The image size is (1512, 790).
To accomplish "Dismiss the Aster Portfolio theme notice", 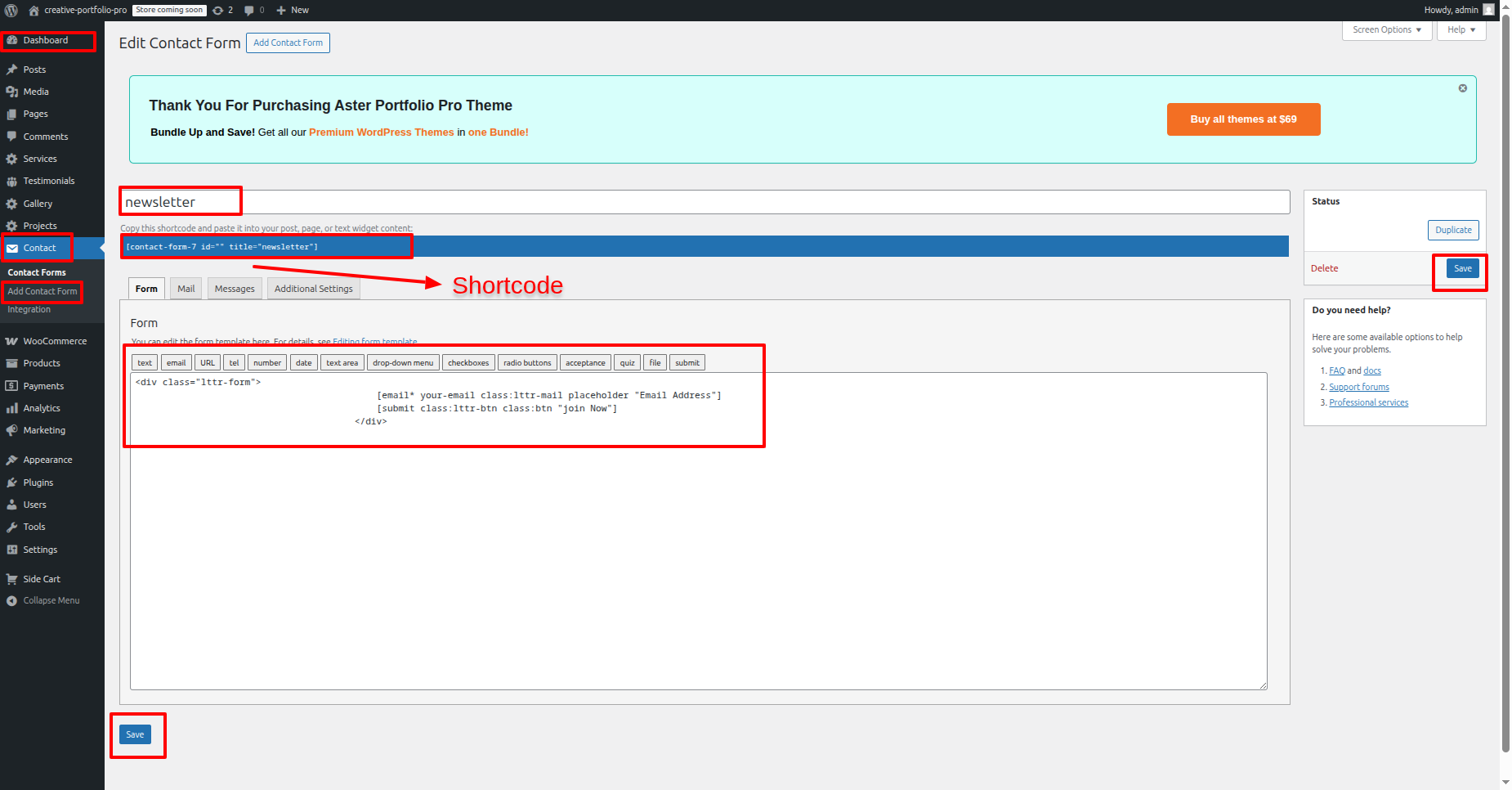I will pos(1462,88).
